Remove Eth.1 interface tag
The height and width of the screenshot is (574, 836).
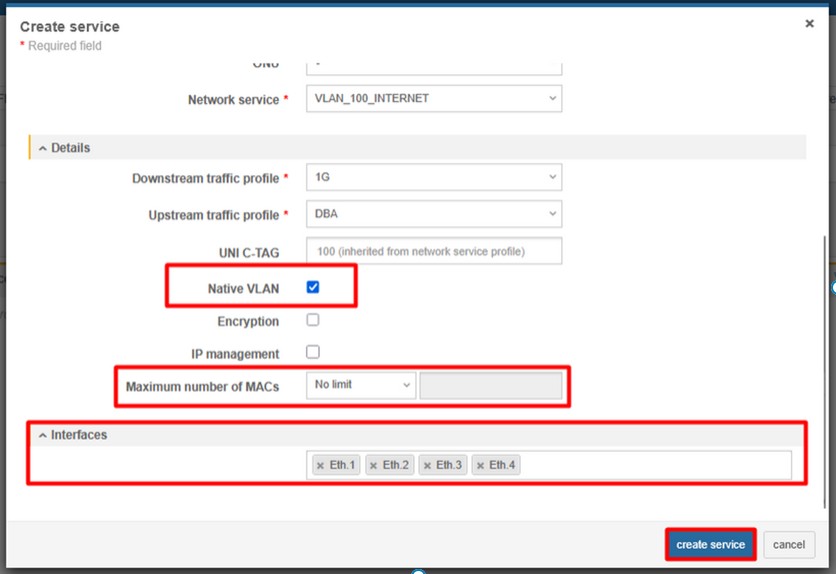point(320,465)
